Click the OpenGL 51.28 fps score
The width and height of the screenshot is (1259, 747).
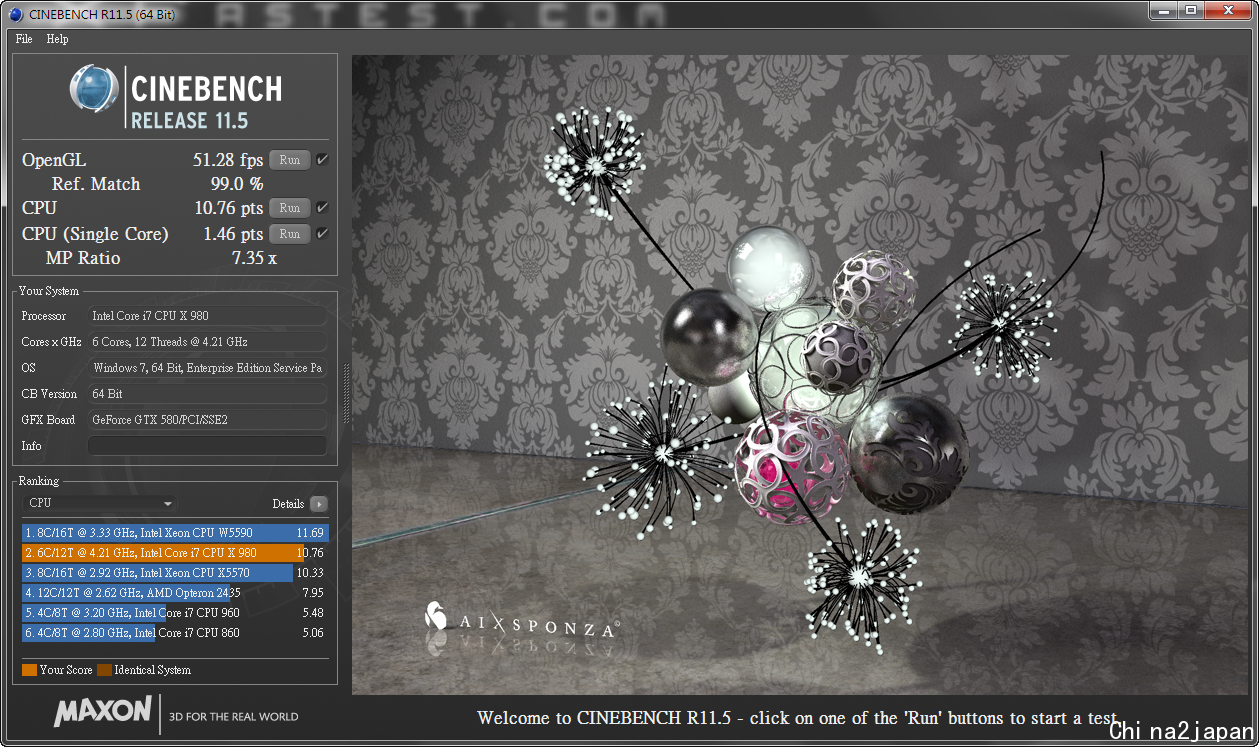pyautogui.click(x=228, y=160)
